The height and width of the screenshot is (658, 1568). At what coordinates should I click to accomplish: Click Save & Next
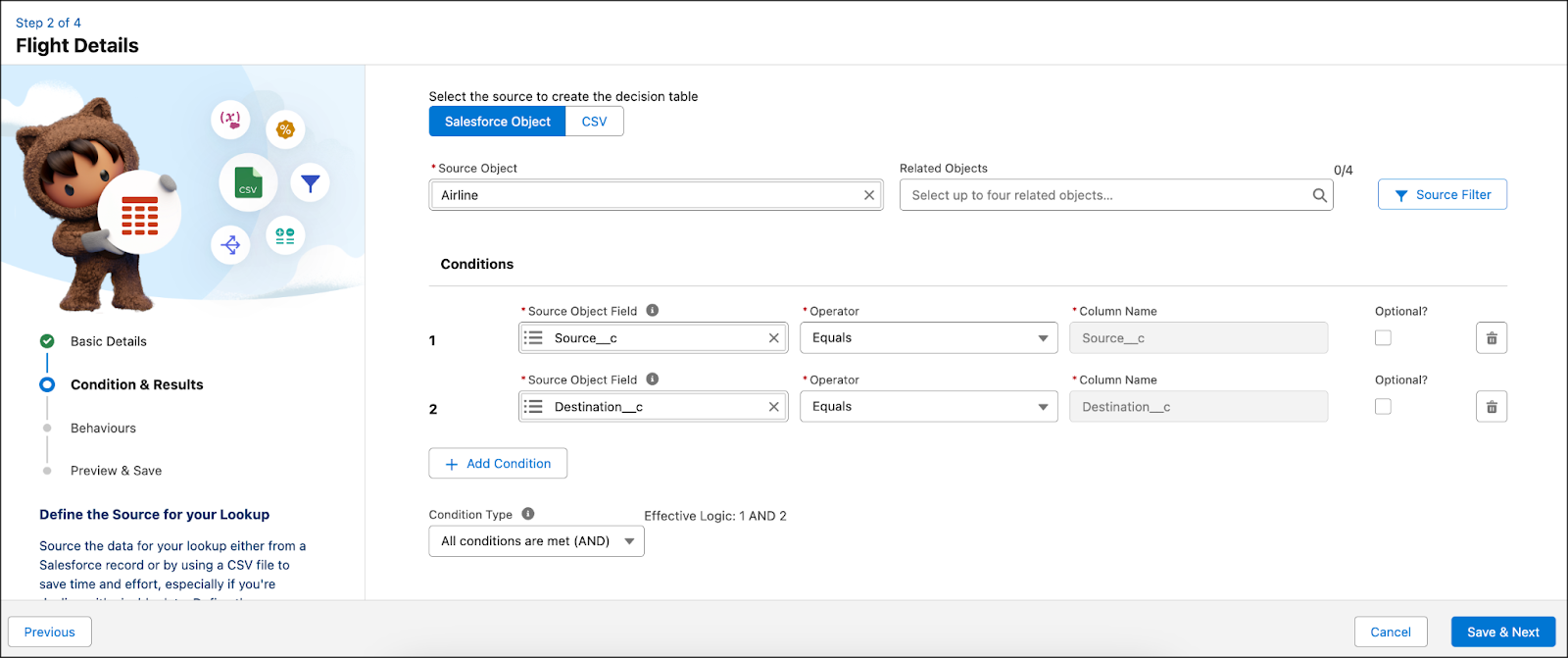pos(1503,633)
